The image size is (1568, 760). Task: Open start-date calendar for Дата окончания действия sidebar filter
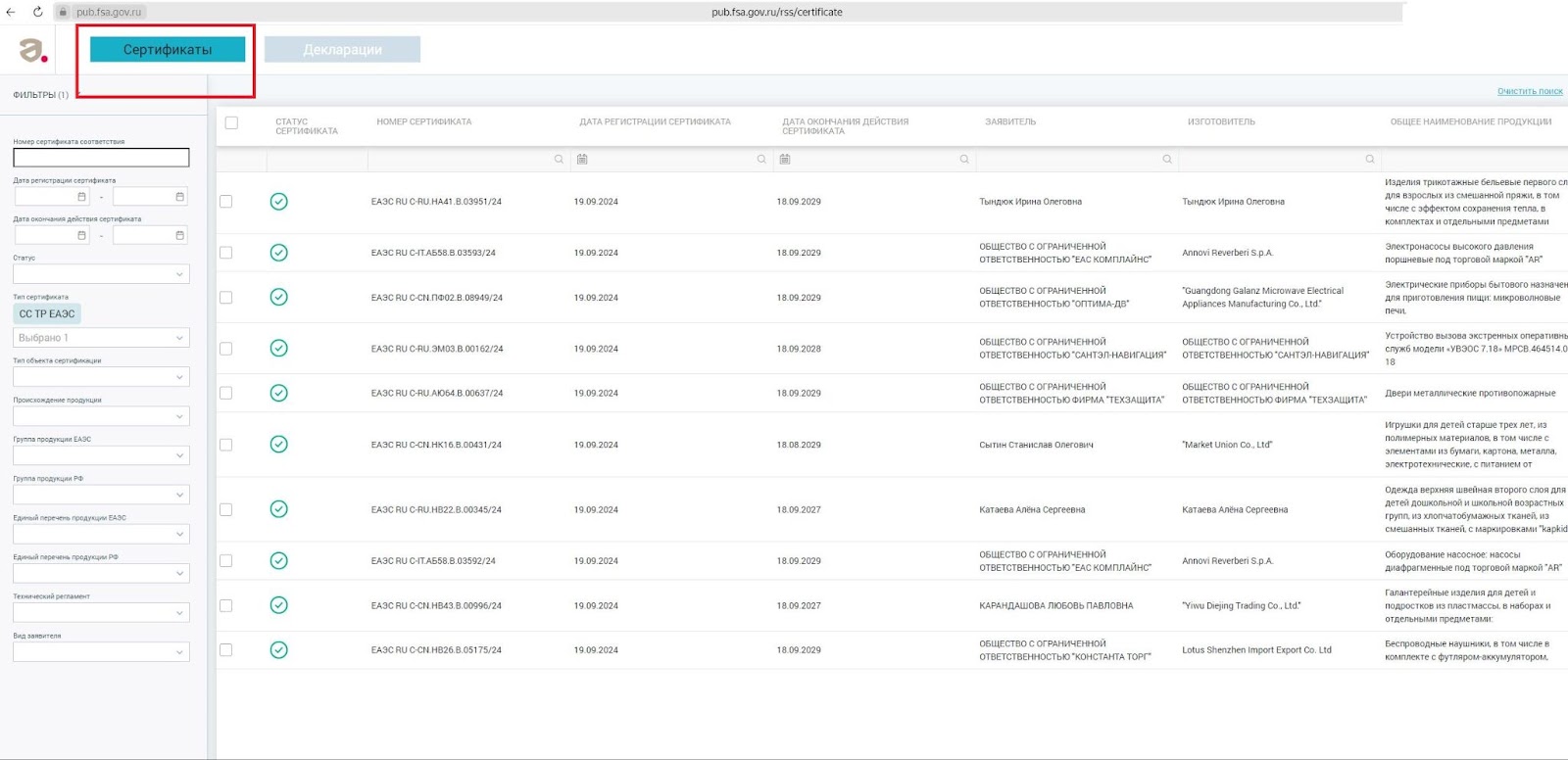(81, 235)
